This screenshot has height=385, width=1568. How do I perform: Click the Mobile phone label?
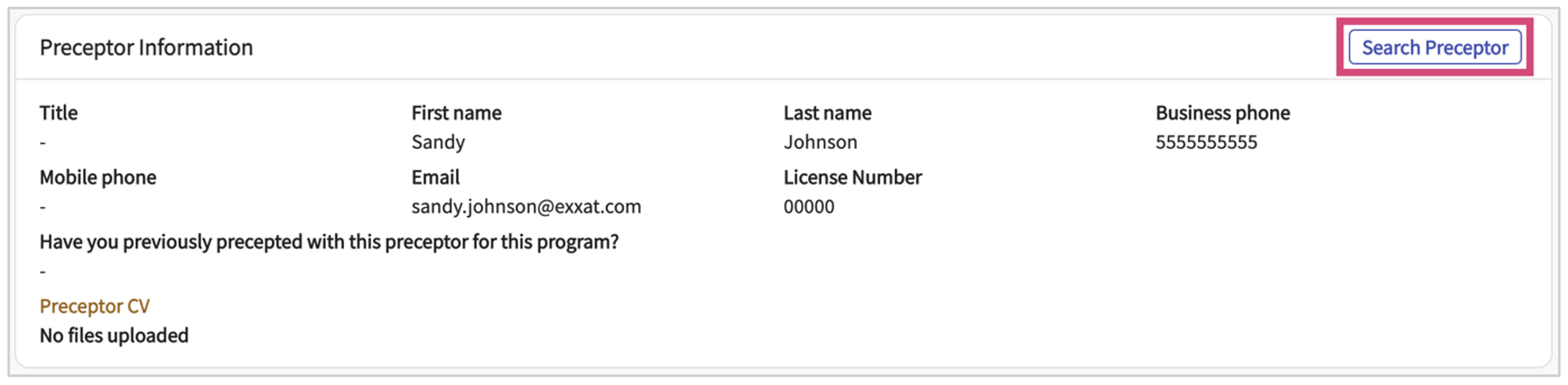coord(98,178)
